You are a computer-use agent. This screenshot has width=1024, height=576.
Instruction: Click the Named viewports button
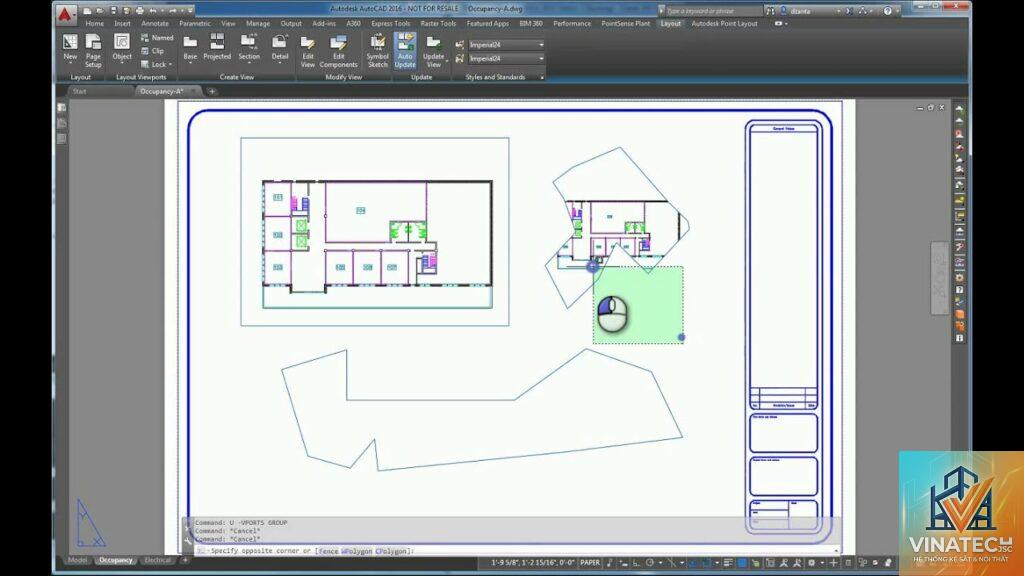pos(157,38)
